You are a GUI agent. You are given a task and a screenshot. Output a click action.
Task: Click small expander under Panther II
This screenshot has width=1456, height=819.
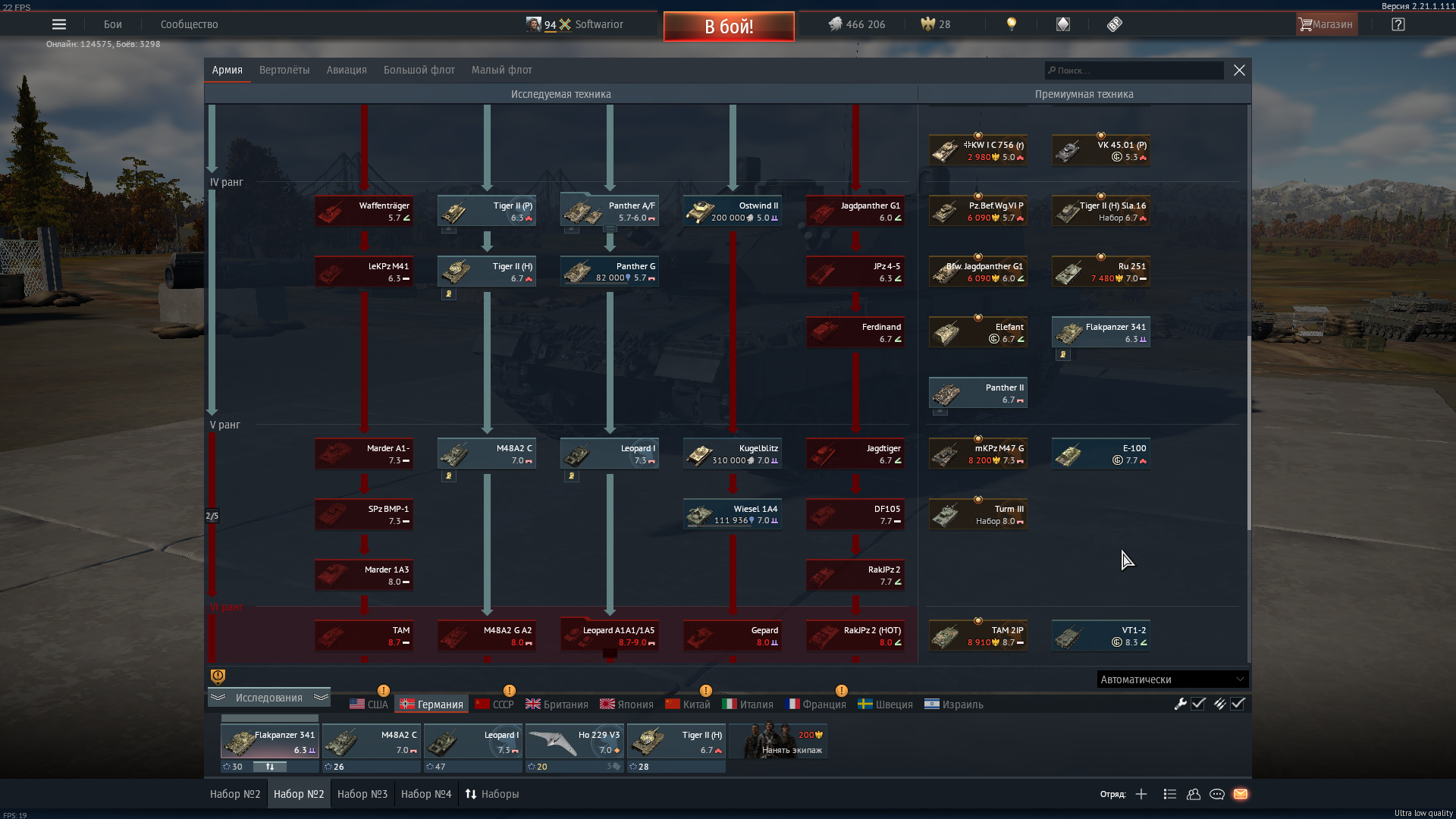pos(940,412)
